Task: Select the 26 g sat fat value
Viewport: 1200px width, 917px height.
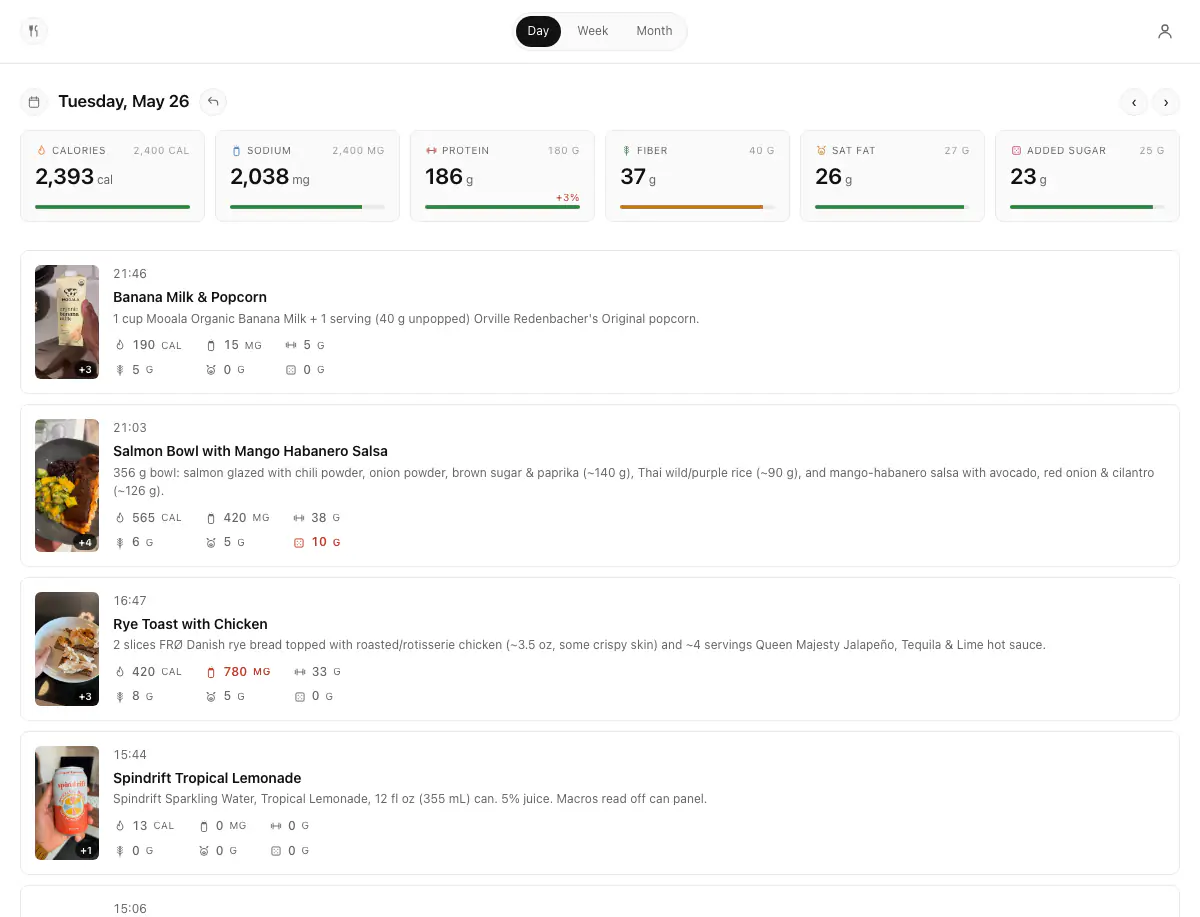Action: pyautogui.click(x=833, y=177)
